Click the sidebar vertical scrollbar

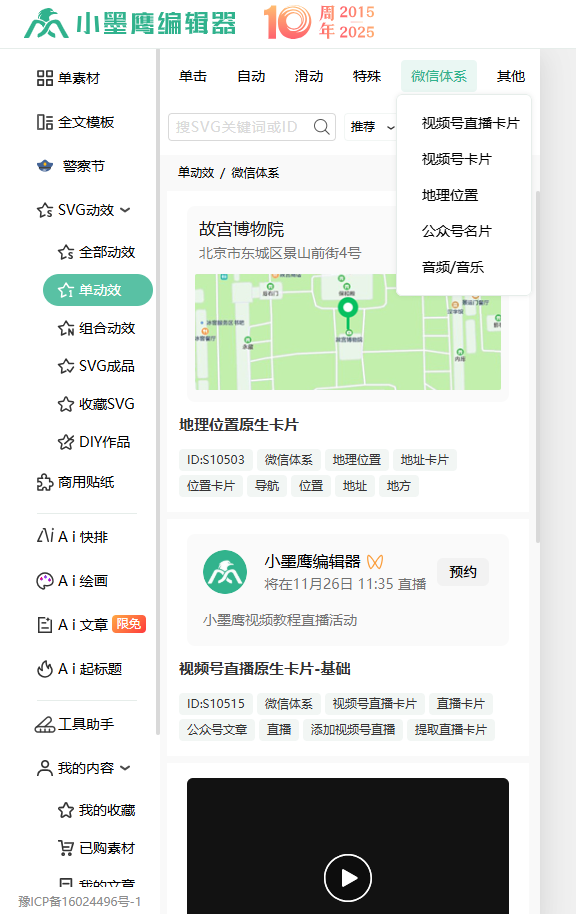pos(158,391)
